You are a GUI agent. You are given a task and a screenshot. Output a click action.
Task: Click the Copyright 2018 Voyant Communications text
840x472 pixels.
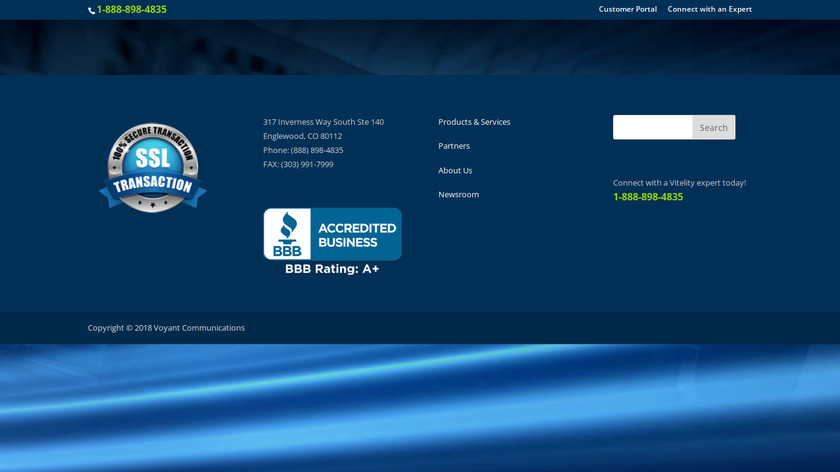tap(166, 328)
